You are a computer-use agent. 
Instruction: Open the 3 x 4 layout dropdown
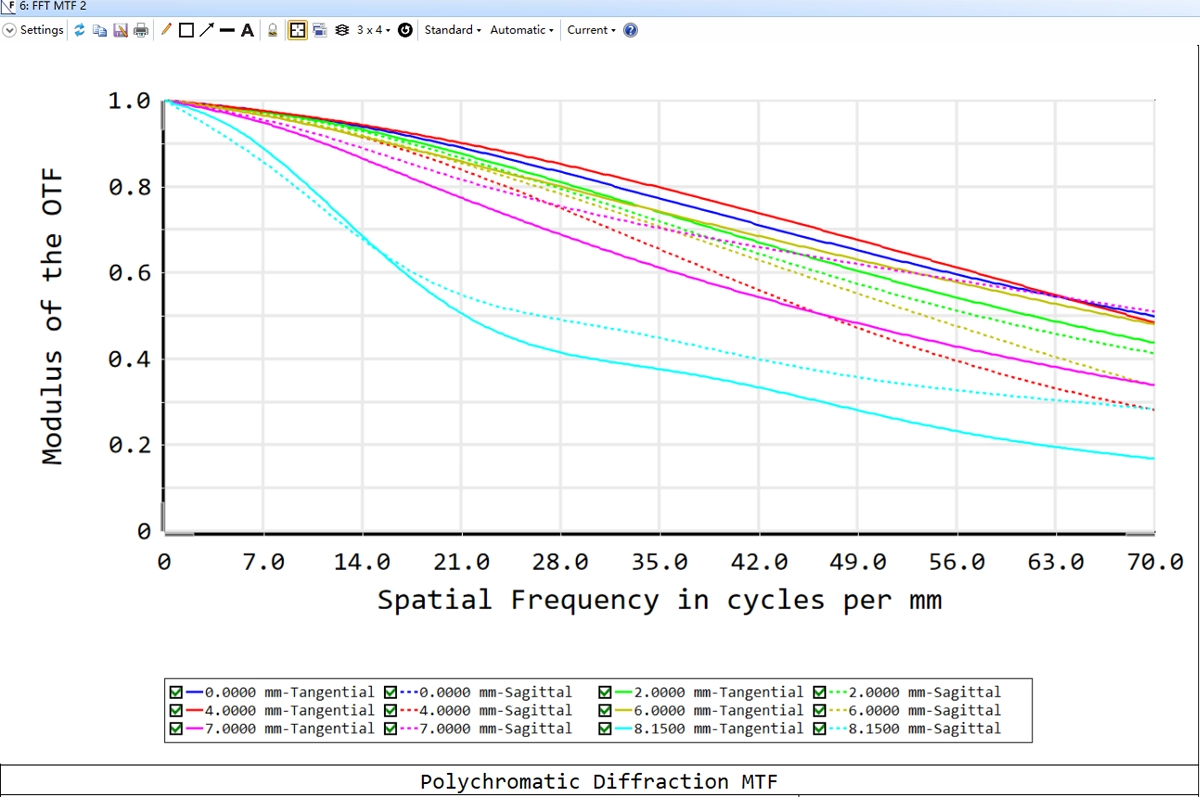374,30
